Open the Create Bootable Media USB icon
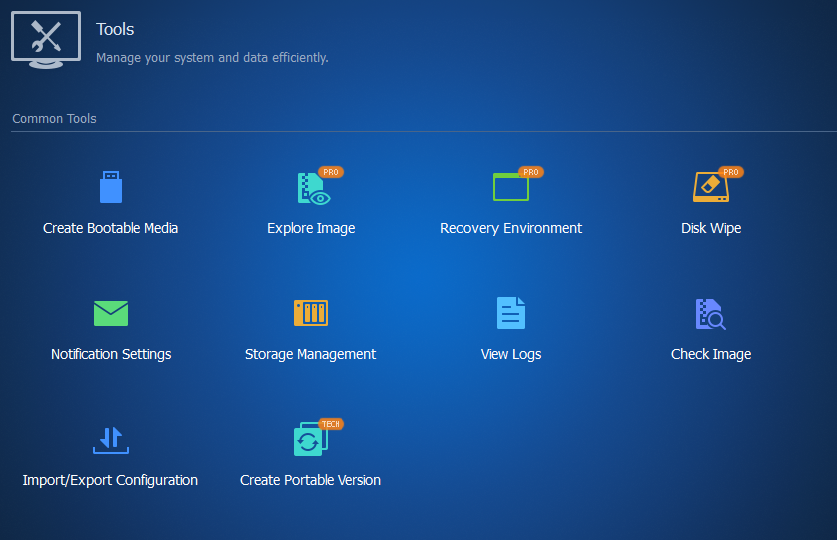The width and height of the screenshot is (837, 540). click(x=111, y=187)
